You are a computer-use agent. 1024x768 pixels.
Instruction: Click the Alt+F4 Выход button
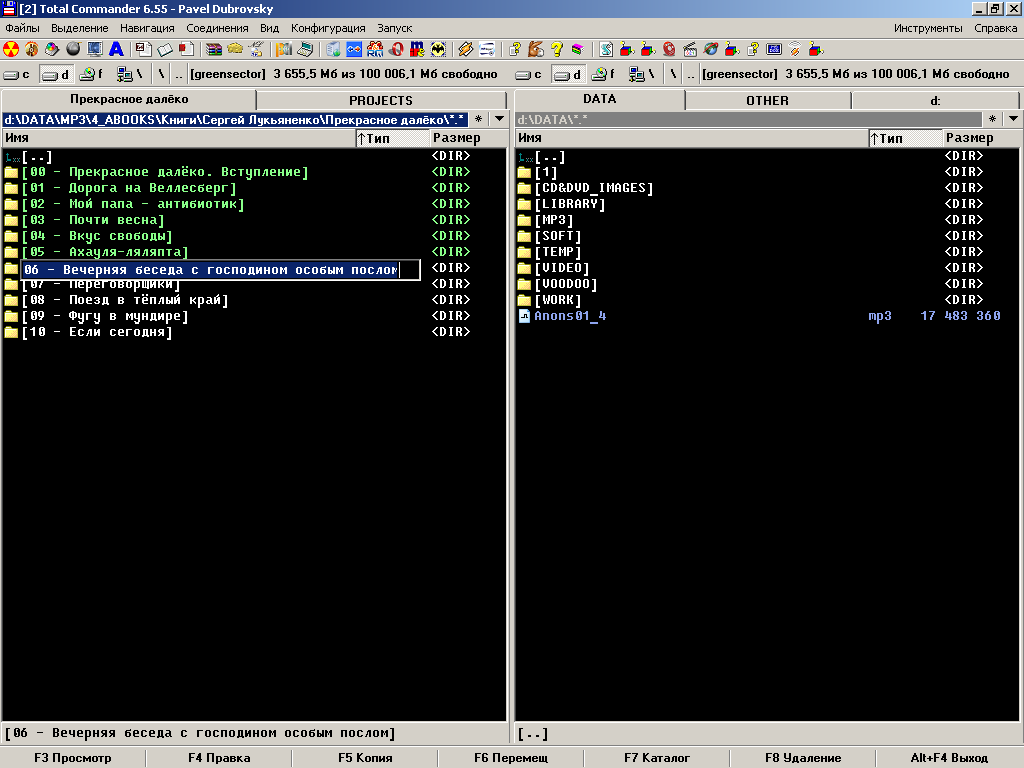949,758
